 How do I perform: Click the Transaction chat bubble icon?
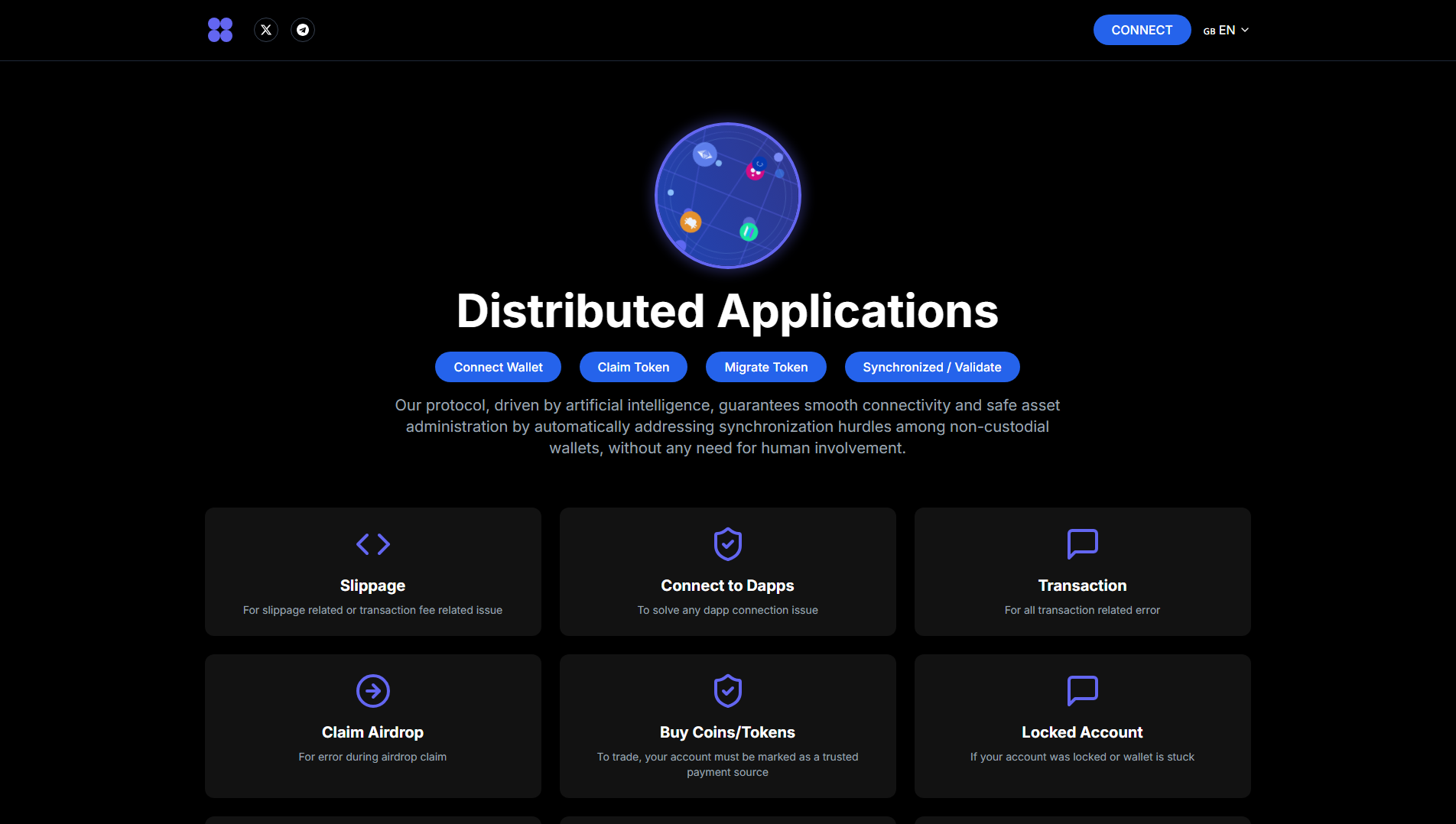(x=1083, y=544)
